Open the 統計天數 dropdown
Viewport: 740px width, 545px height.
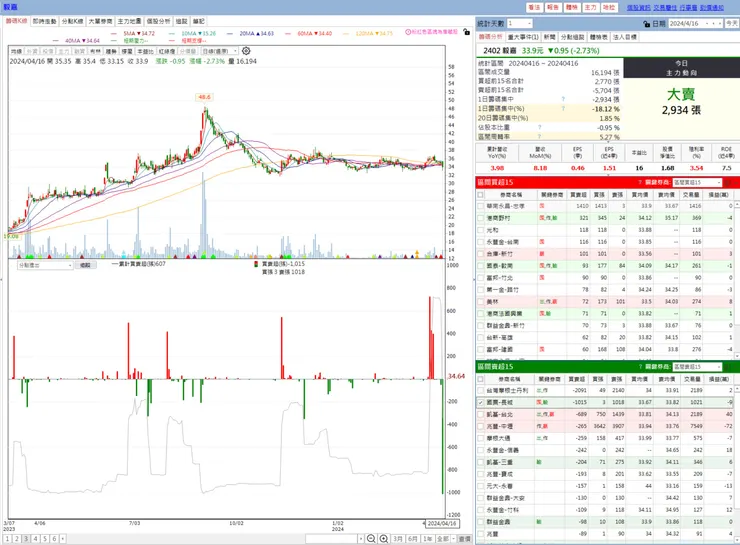[x=529, y=24]
